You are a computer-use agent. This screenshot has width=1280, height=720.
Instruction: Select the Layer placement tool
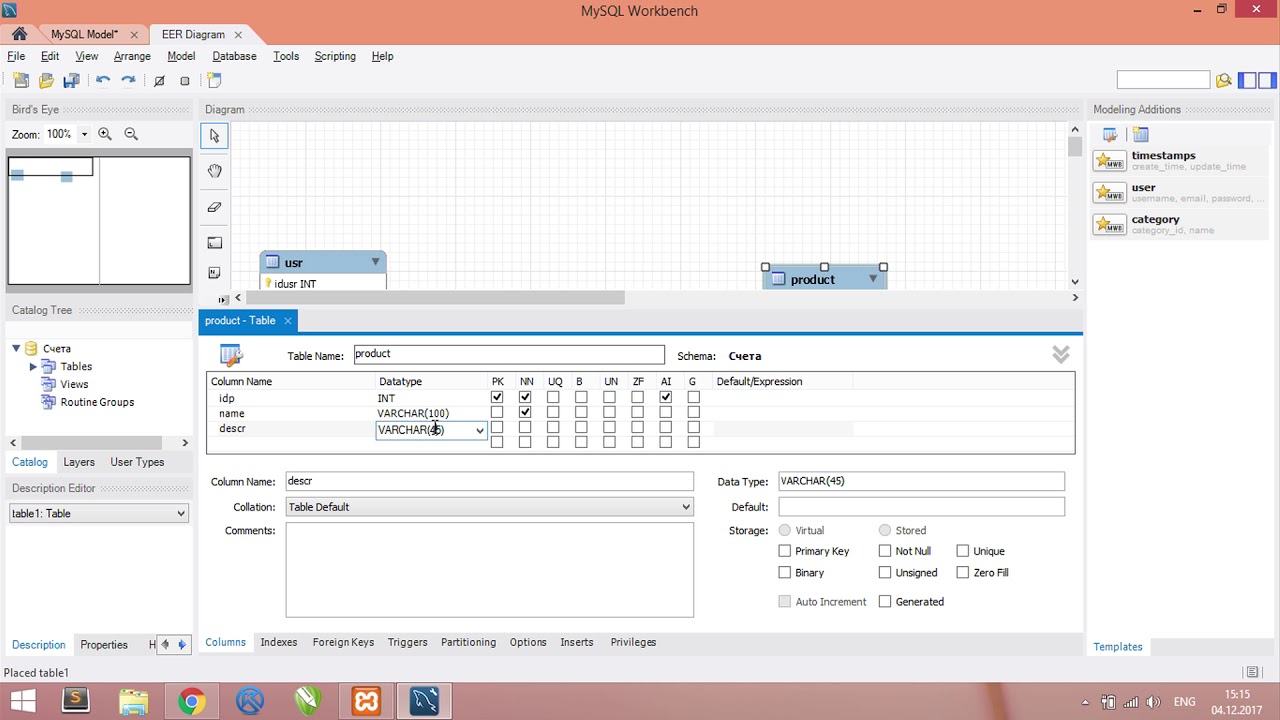[214, 242]
